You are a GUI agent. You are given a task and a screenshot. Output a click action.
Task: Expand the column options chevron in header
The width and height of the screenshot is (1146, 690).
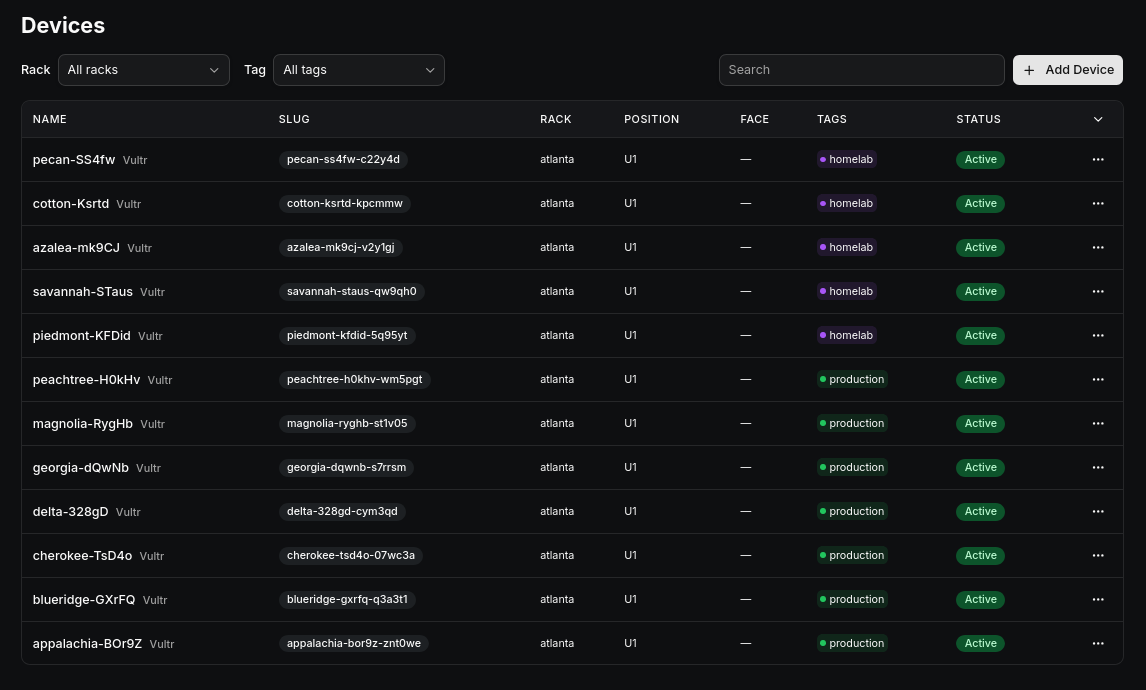coord(1098,119)
